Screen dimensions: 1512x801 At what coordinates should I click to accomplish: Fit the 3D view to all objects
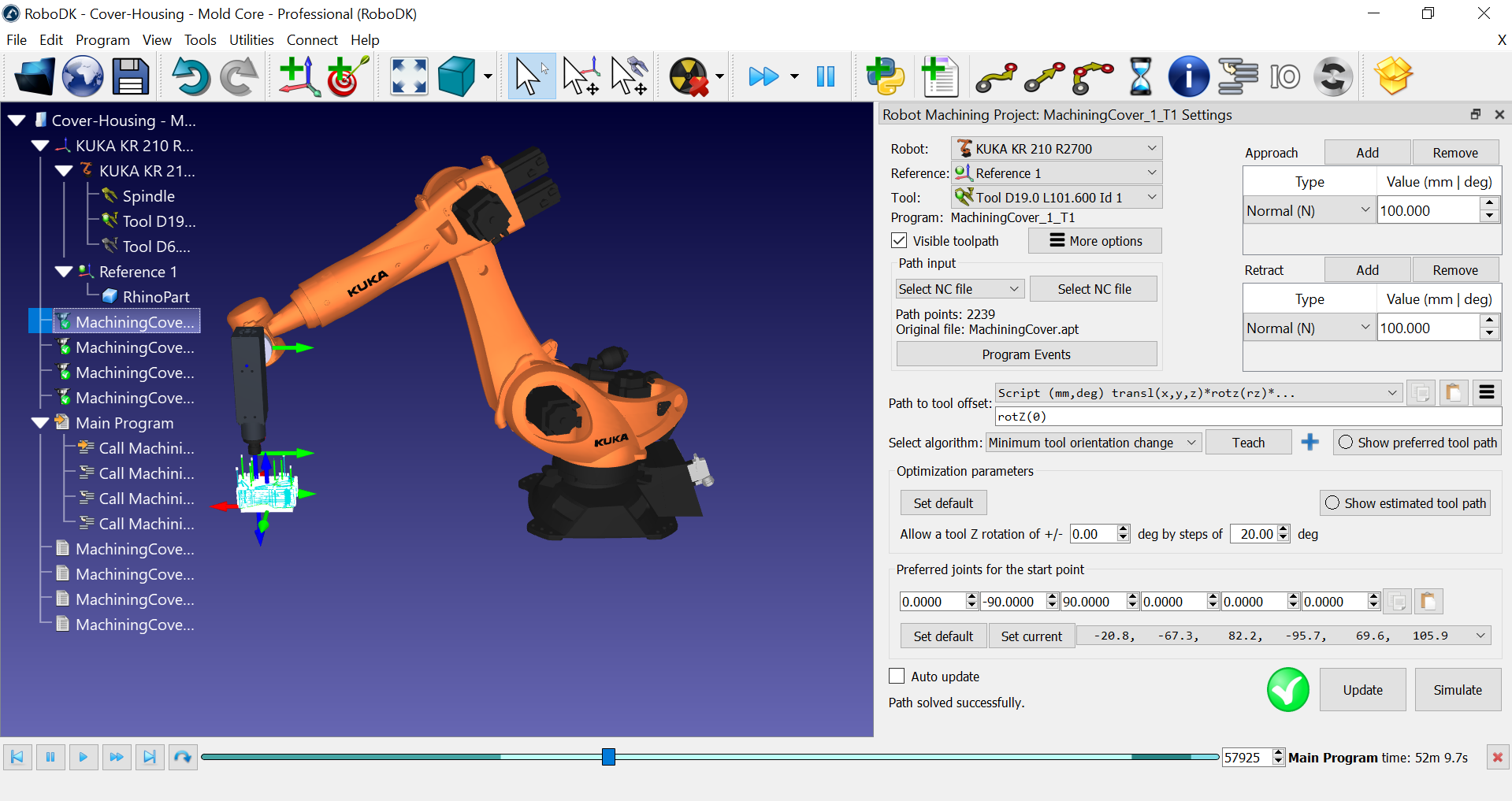point(408,76)
